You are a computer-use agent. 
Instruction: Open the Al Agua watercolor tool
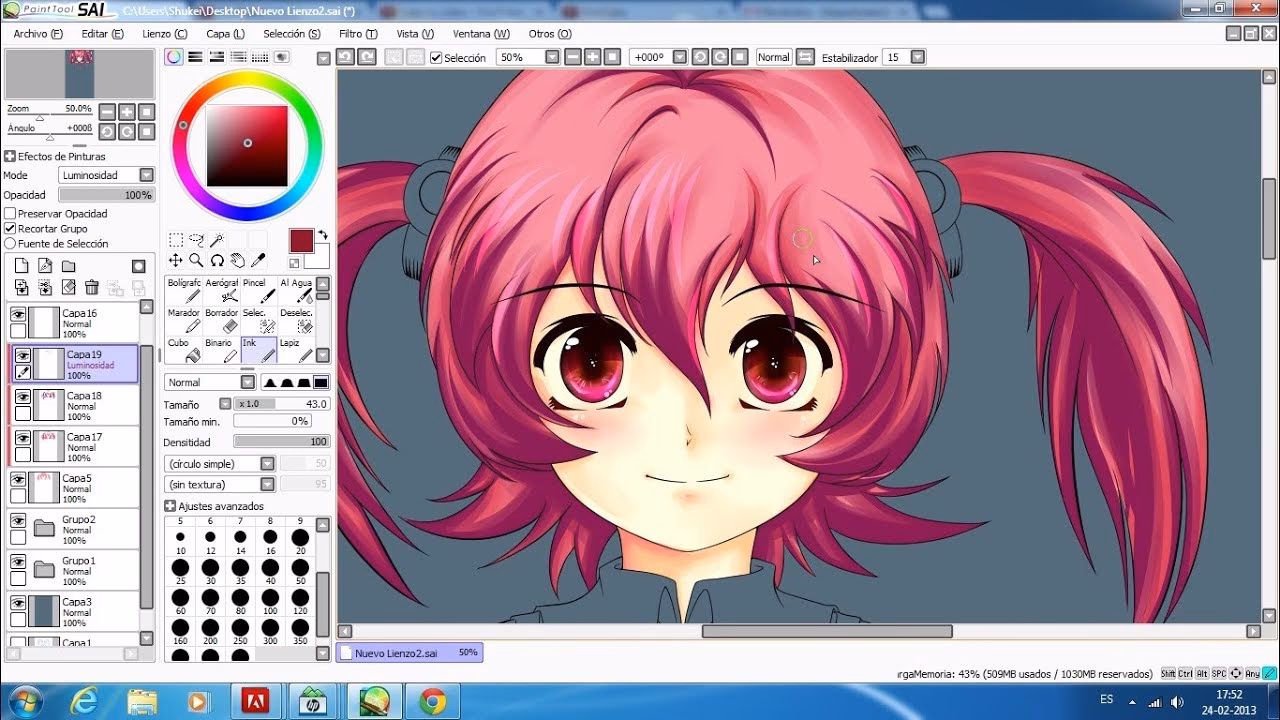coord(297,288)
